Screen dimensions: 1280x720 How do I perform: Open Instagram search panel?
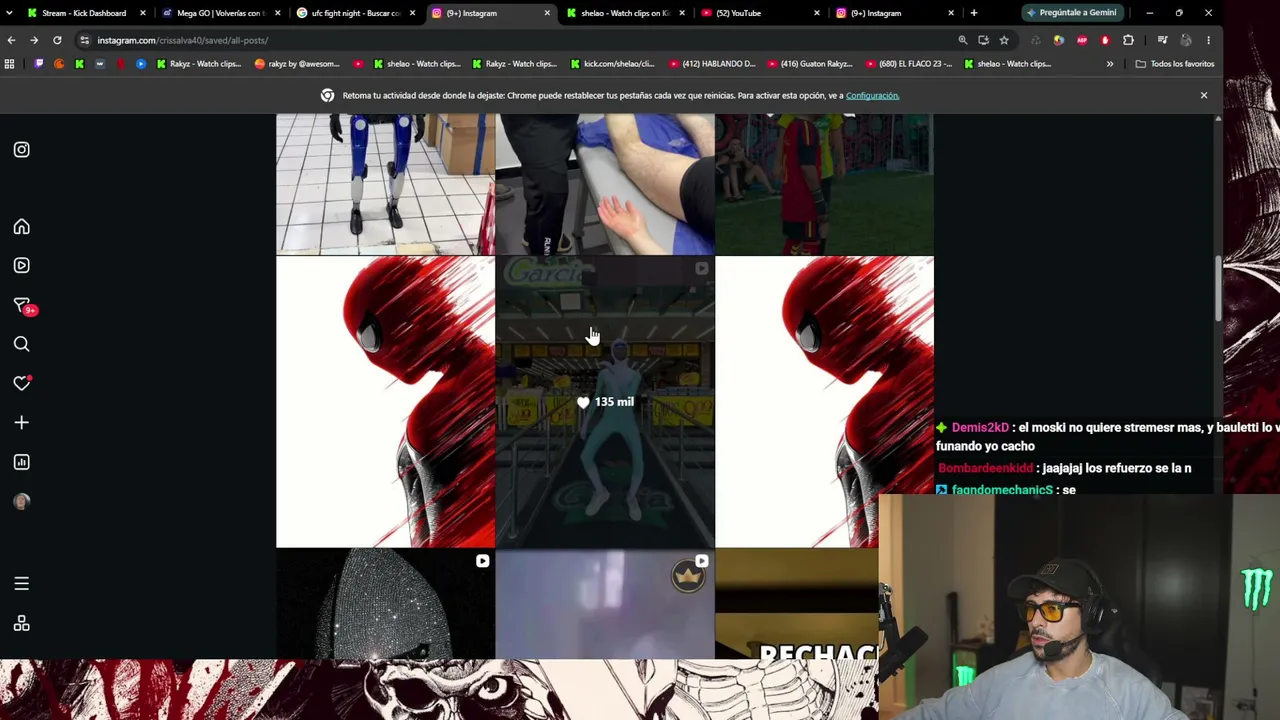[21, 344]
